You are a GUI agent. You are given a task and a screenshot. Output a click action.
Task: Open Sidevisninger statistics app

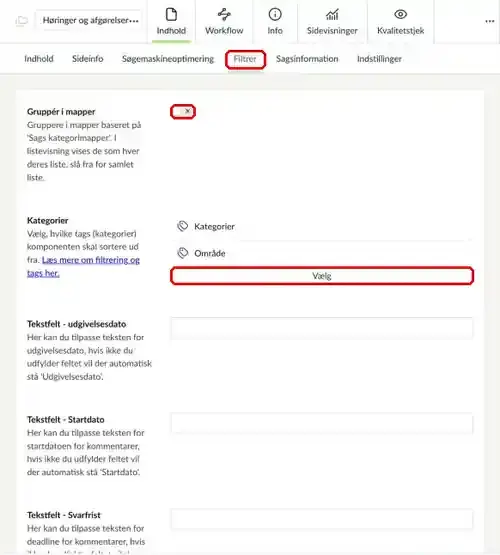tap(332, 22)
